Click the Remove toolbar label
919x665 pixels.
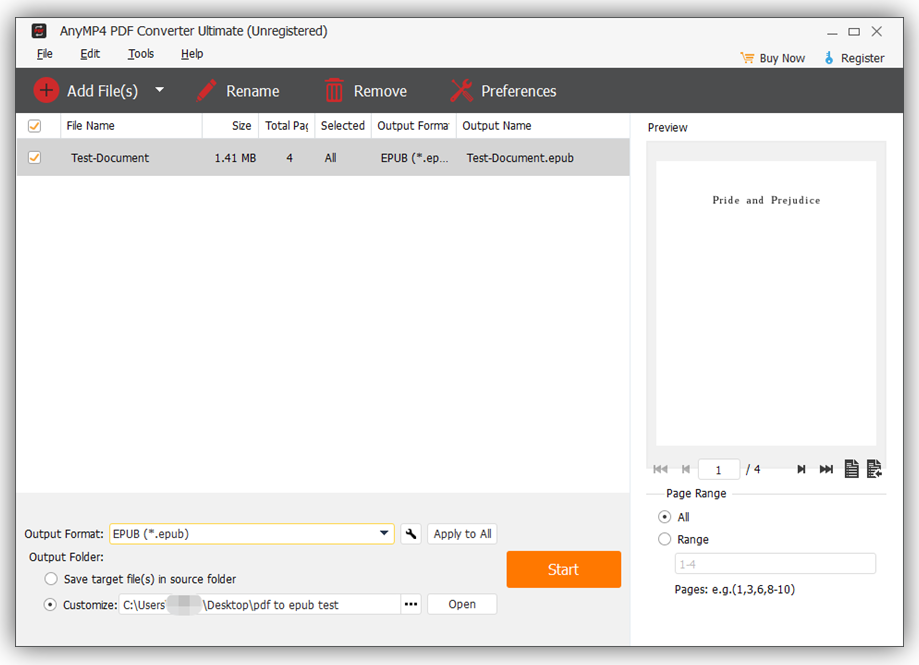click(380, 91)
